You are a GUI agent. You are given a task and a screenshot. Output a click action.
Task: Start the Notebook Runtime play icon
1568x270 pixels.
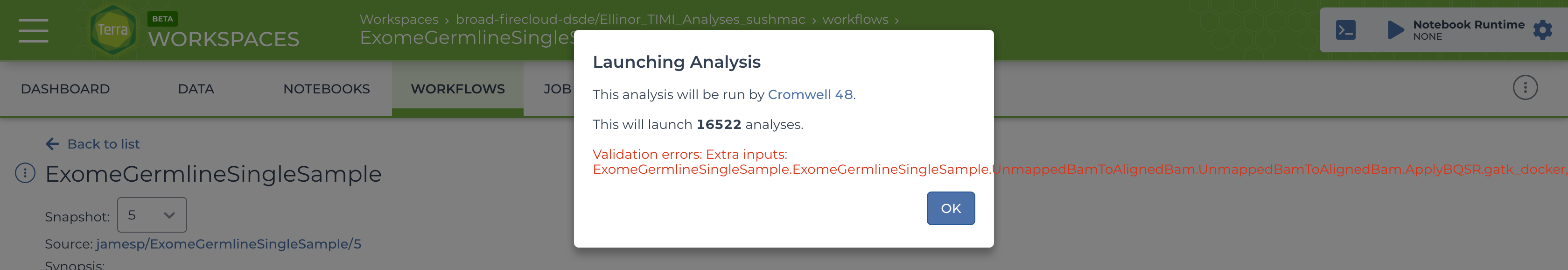(x=1394, y=30)
